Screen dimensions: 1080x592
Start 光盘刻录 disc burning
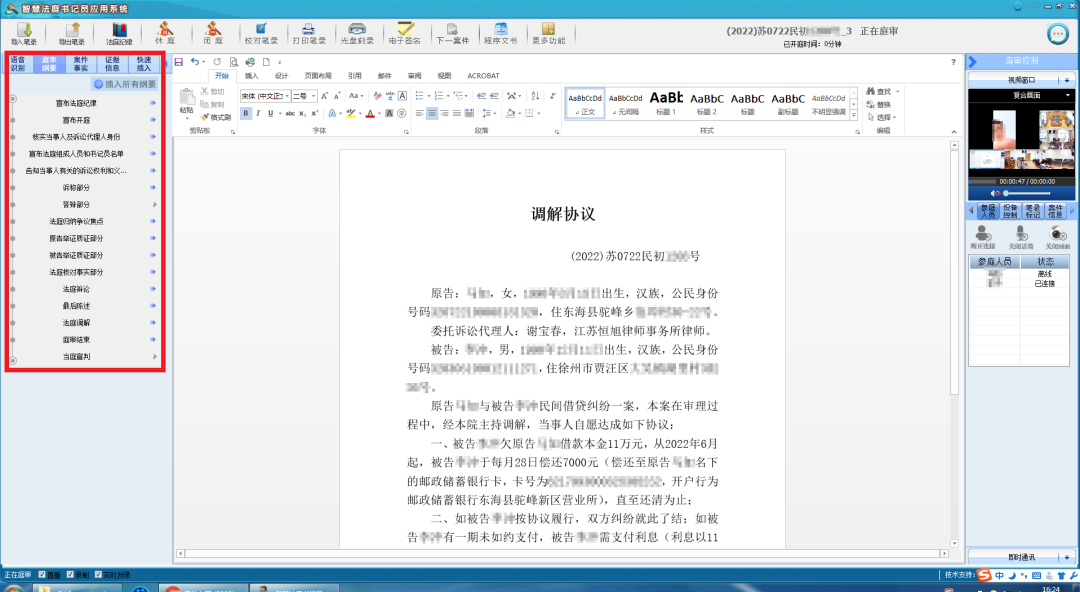click(357, 33)
